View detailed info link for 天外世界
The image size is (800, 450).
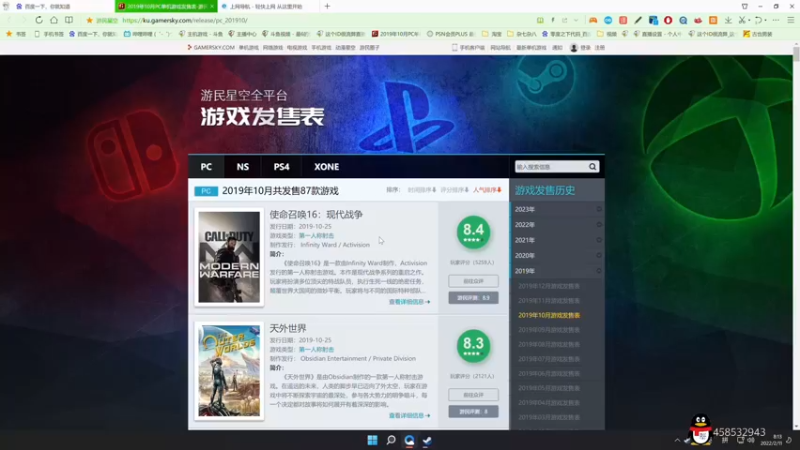409,416
